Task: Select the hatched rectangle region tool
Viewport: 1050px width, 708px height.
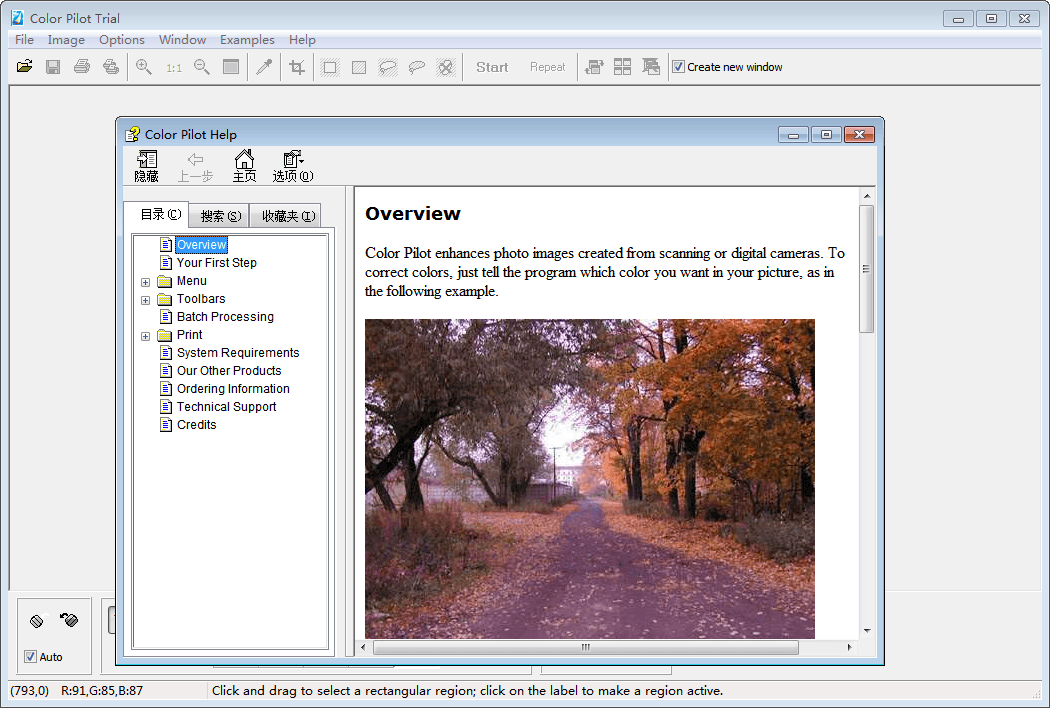Action: click(359, 67)
